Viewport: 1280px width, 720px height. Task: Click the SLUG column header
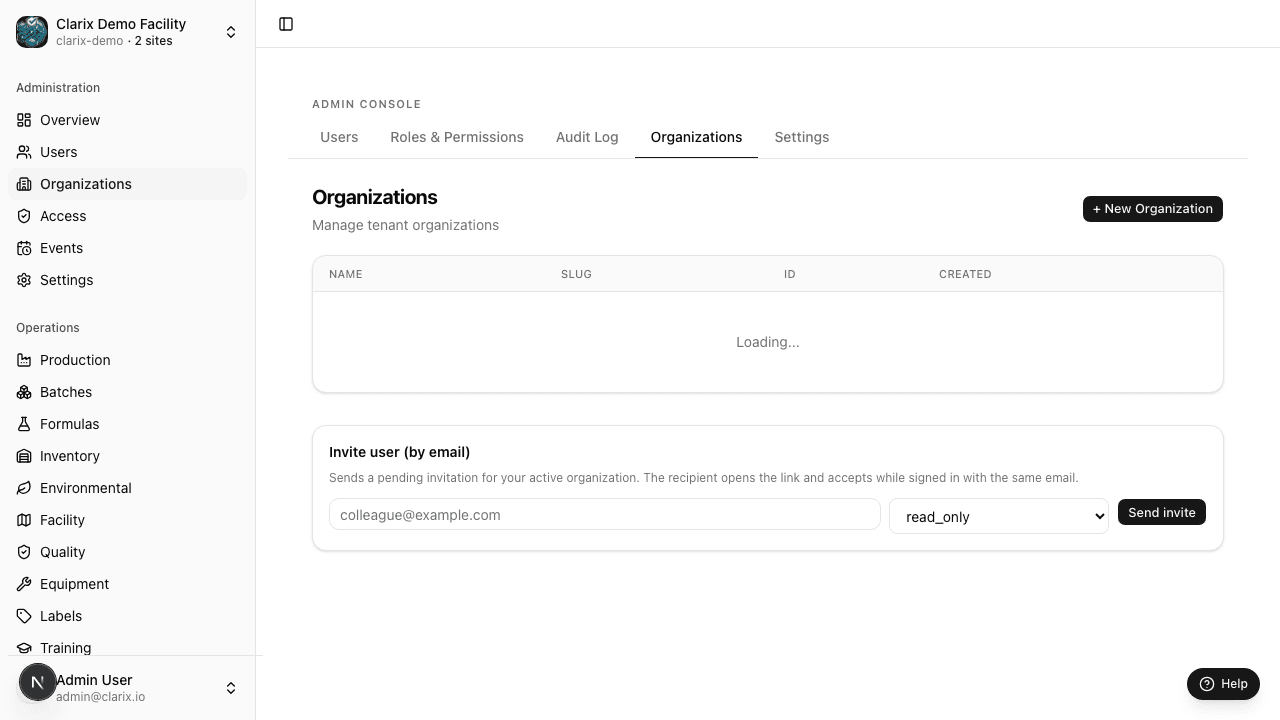[576, 274]
